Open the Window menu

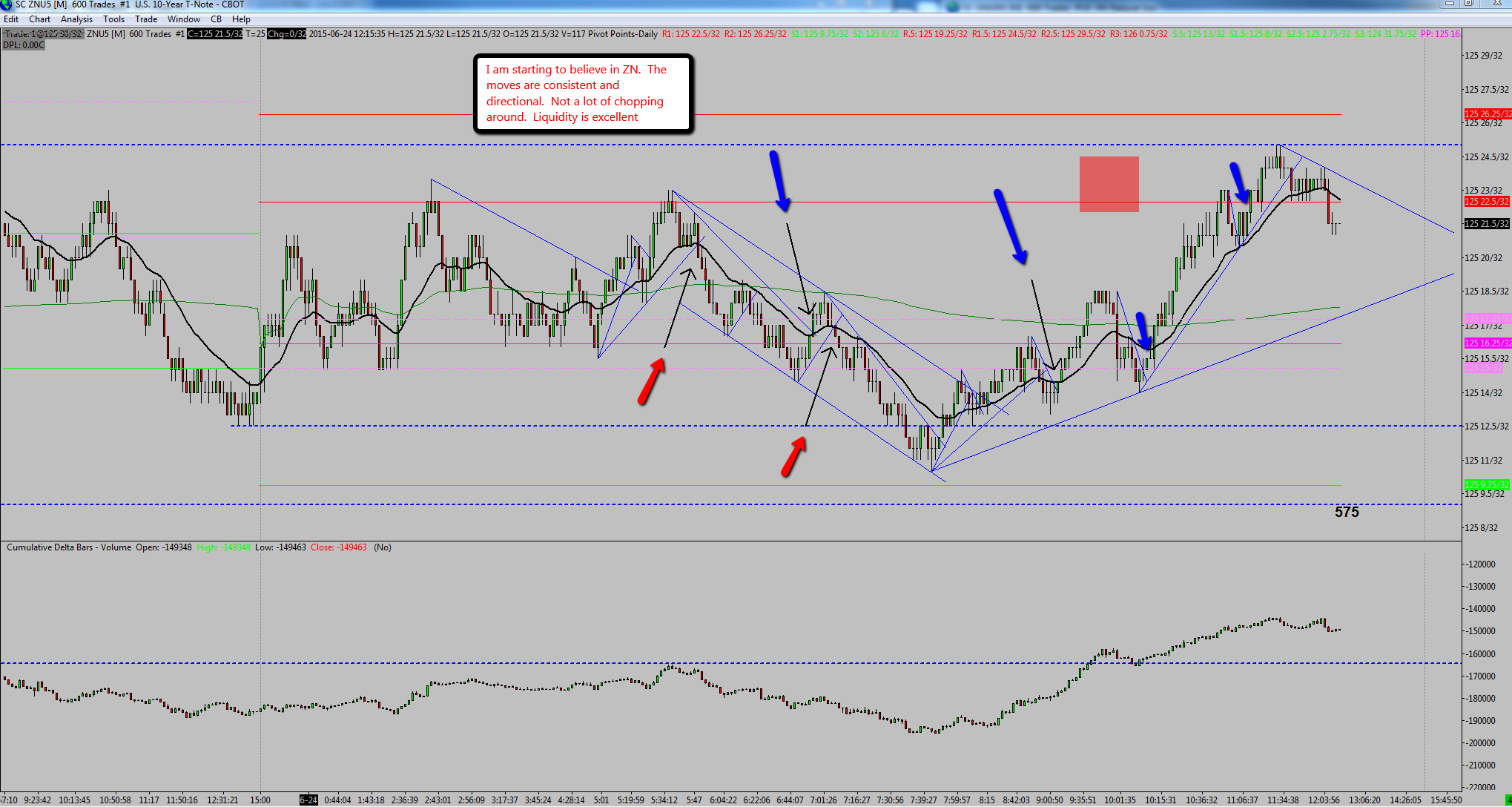(184, 19)
